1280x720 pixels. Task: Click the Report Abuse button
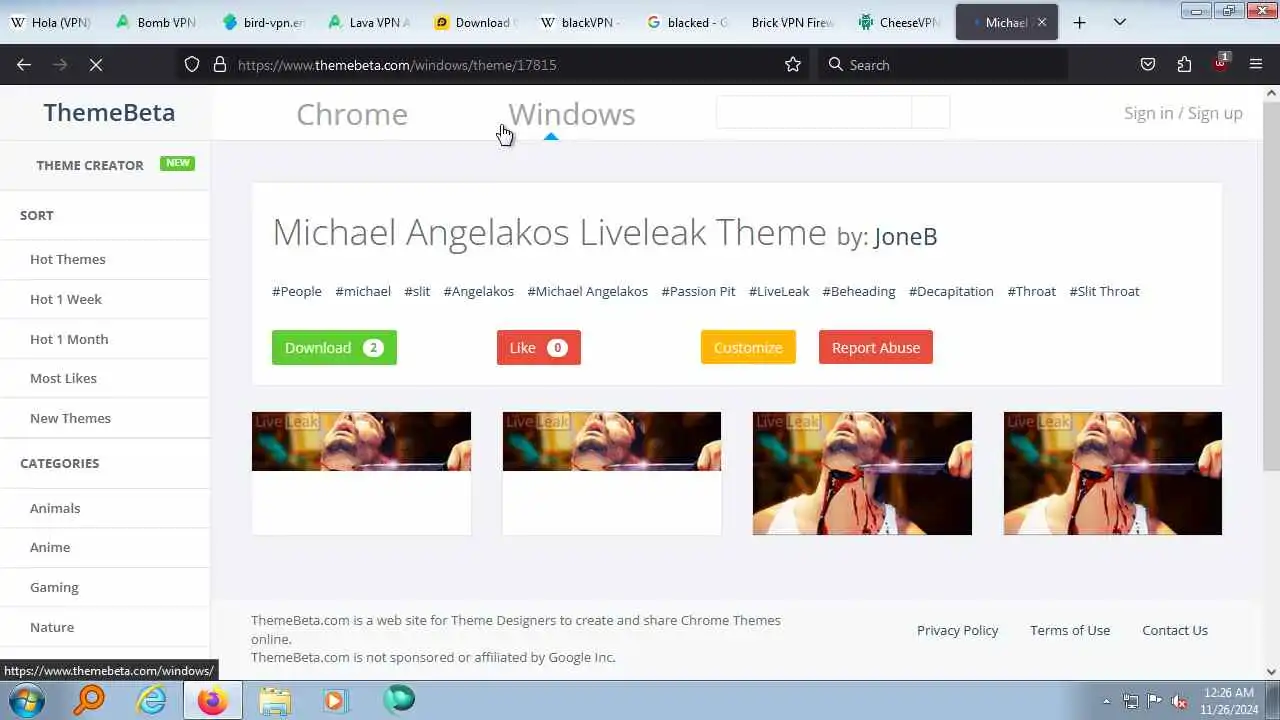point(876,347)
